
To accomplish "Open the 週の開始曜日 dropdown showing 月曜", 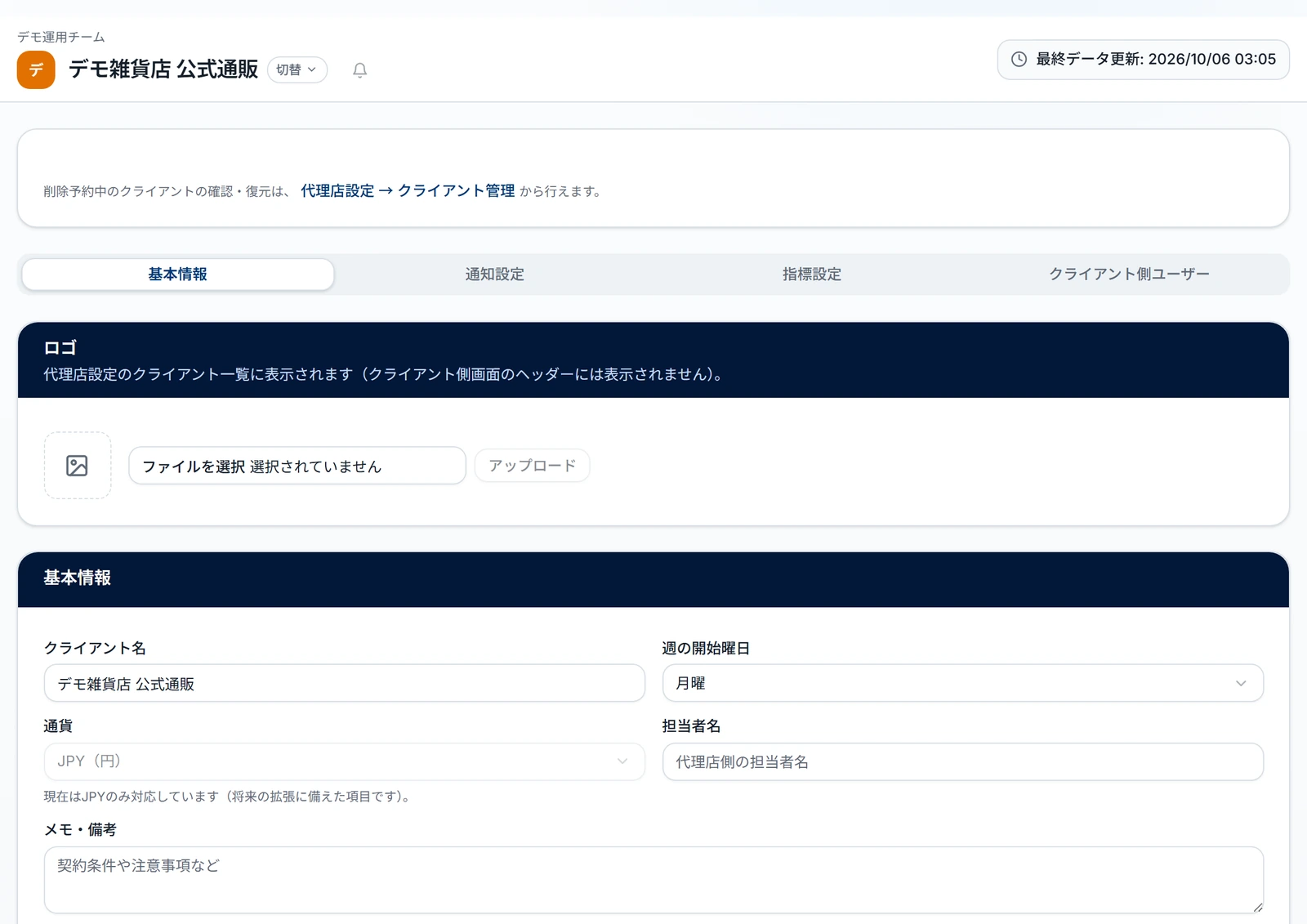I will [x=963, y=683].
